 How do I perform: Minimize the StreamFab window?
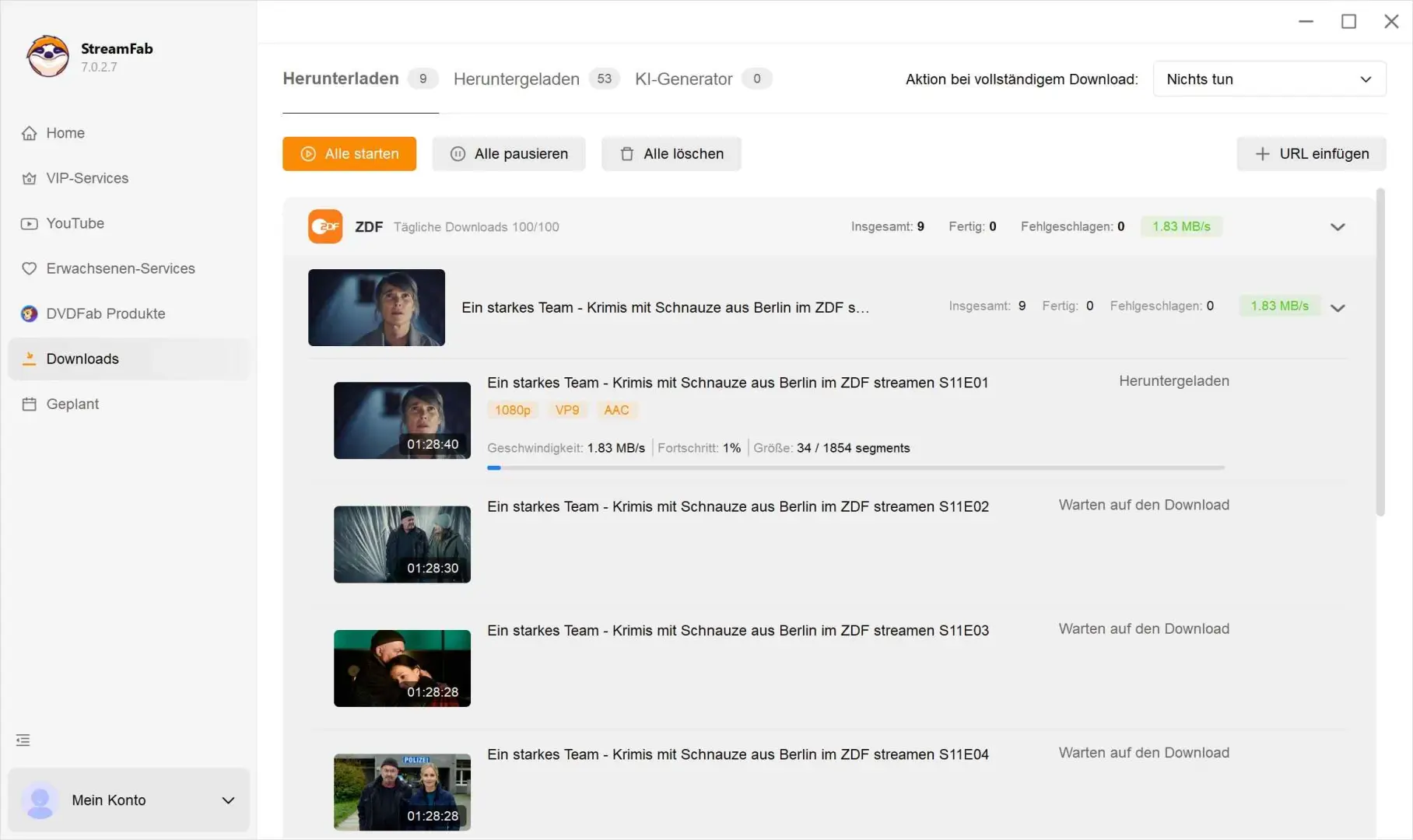[x=1306, y=21]
